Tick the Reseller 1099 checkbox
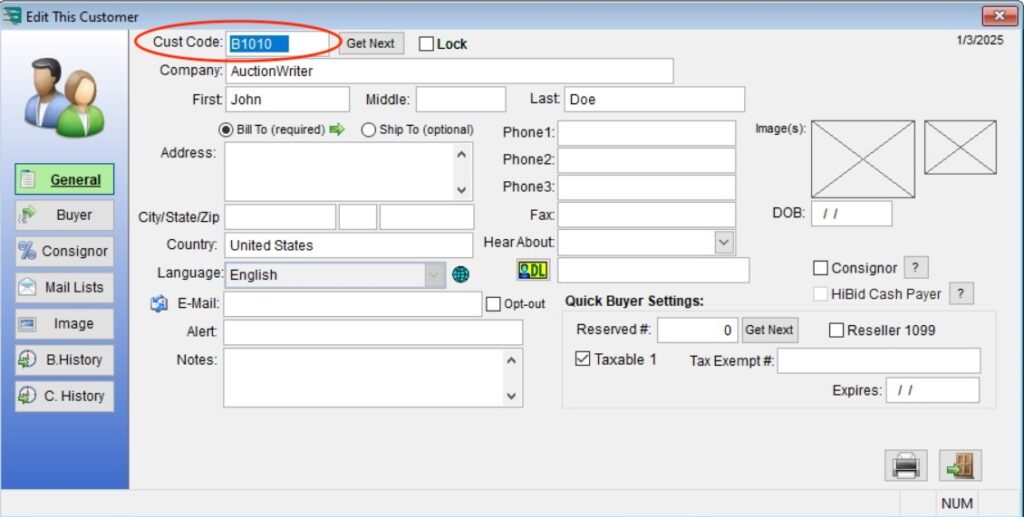The width and height of the screenshot is (1024, 517). click(x=837, y=330)
